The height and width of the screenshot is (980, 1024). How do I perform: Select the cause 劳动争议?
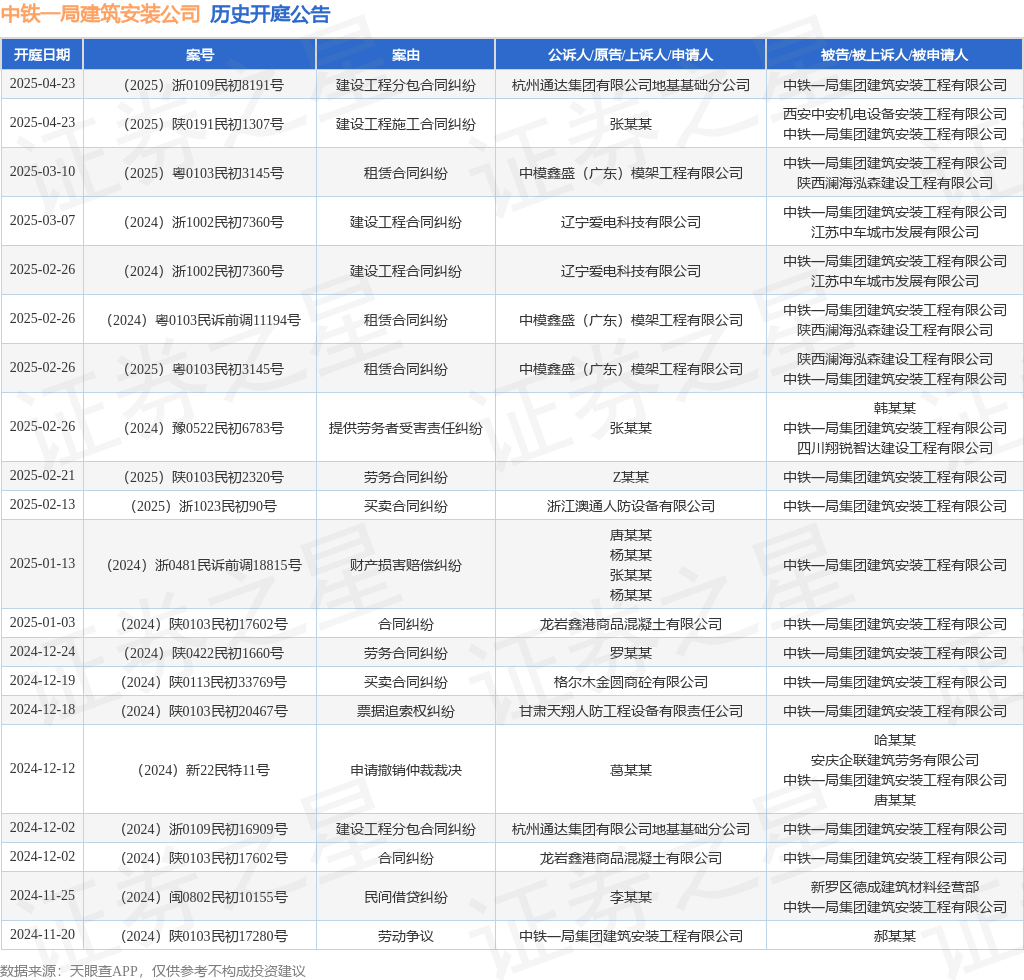click(406, 936)
